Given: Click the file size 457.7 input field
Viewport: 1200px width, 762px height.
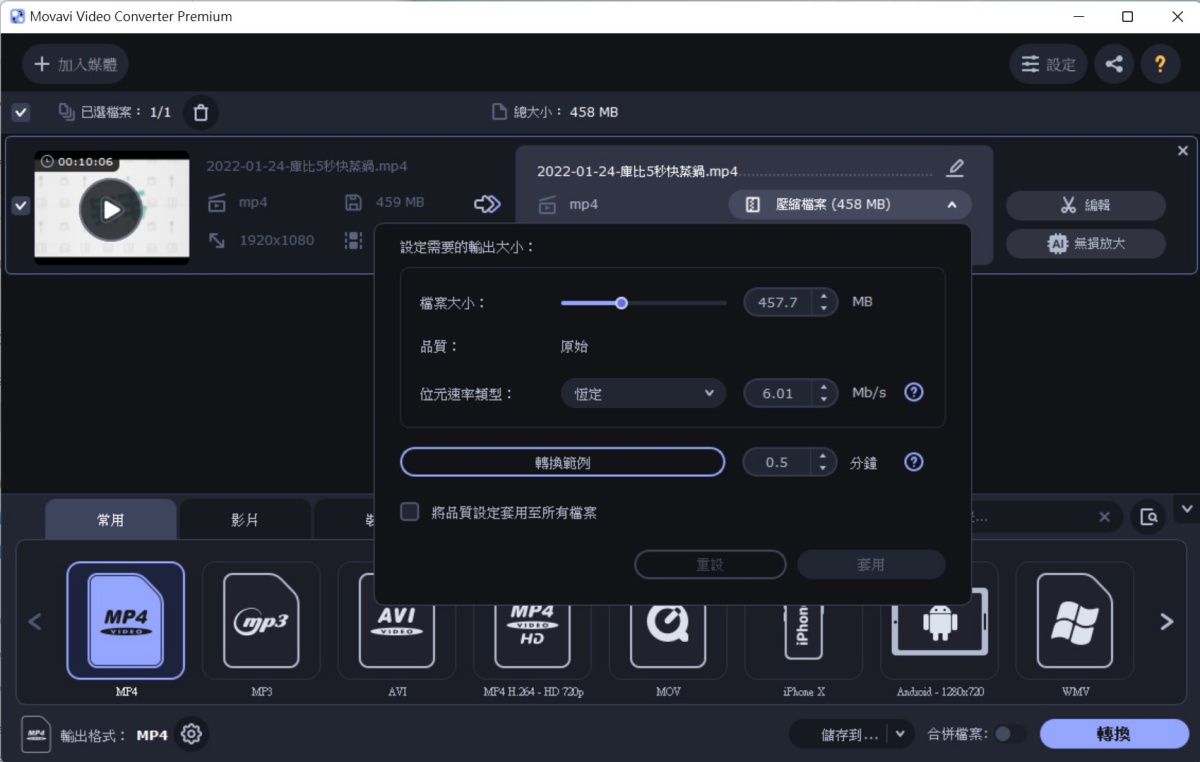Looking at the screenshot, I should (778, 302).
